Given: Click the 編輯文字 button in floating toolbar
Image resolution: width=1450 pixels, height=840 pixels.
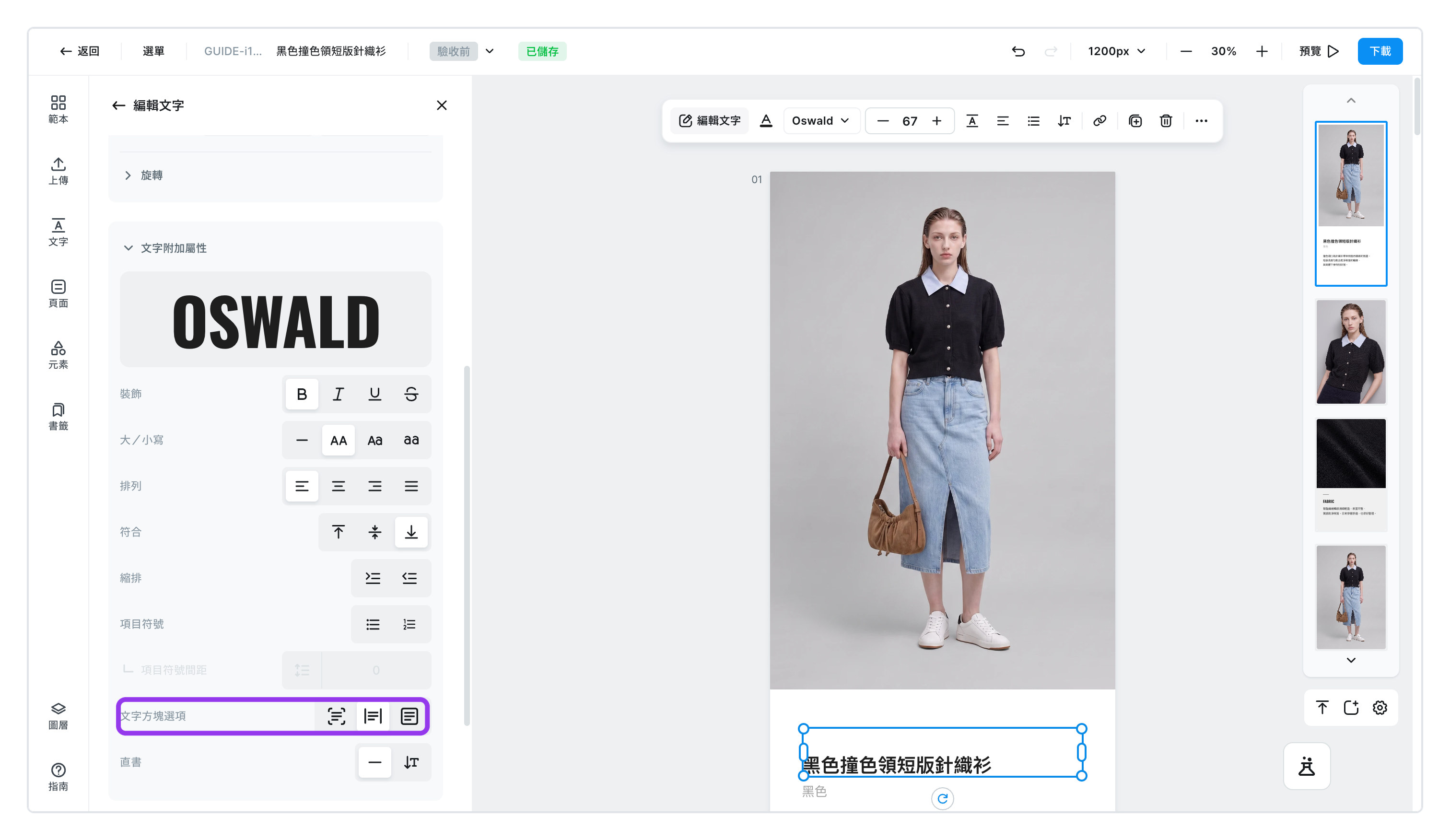Looking at the screenshot, I should [710, 121].
